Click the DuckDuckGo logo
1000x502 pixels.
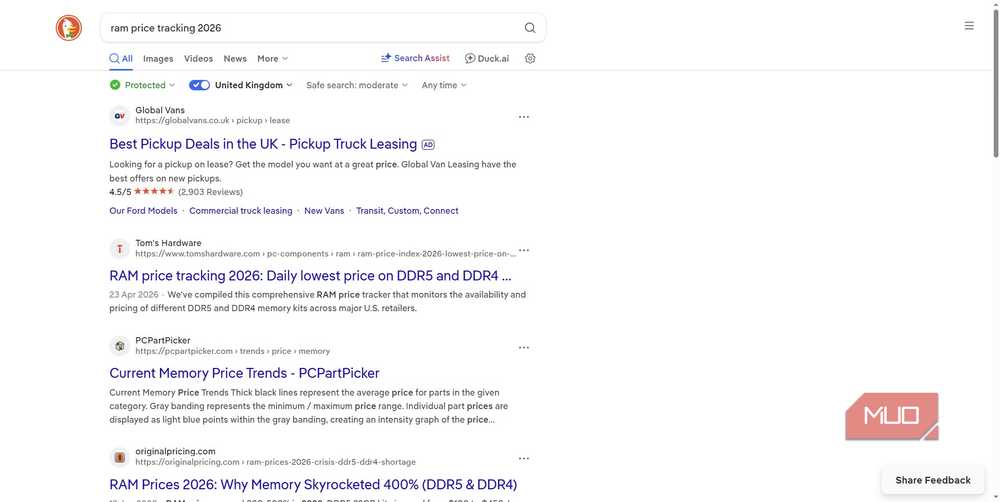[69, 28]
